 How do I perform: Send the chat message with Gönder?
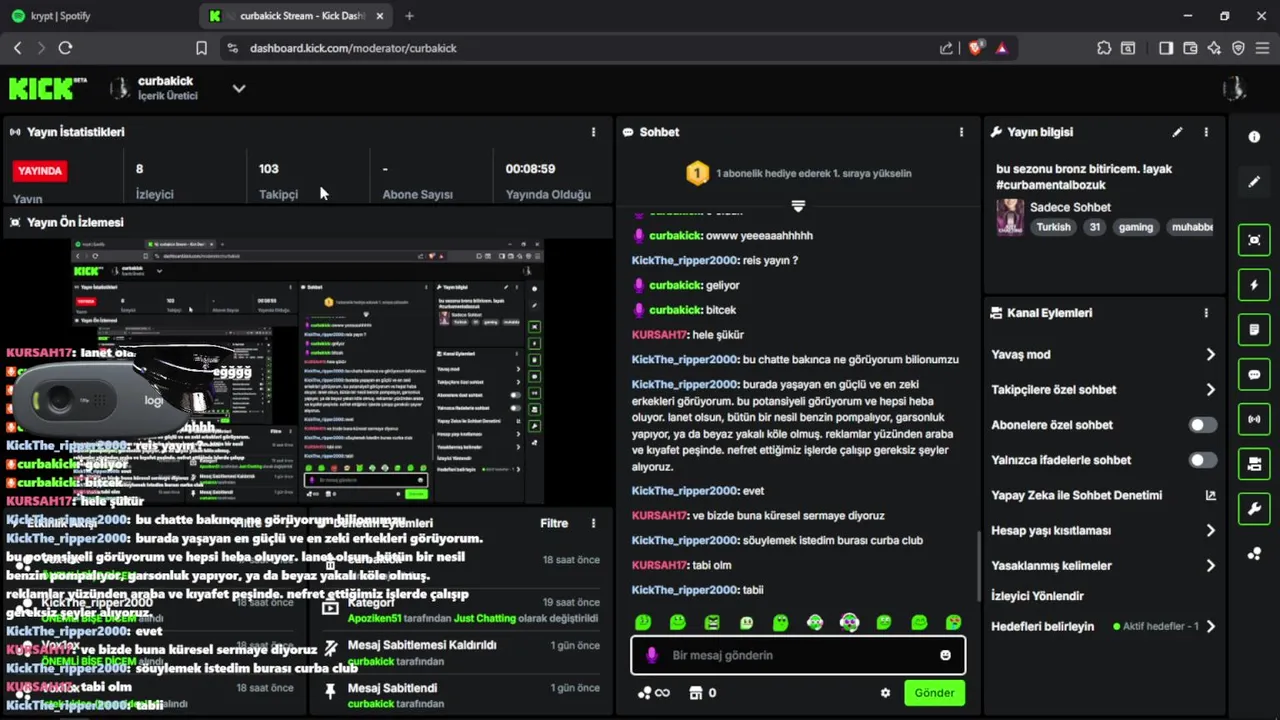[934, 693]
